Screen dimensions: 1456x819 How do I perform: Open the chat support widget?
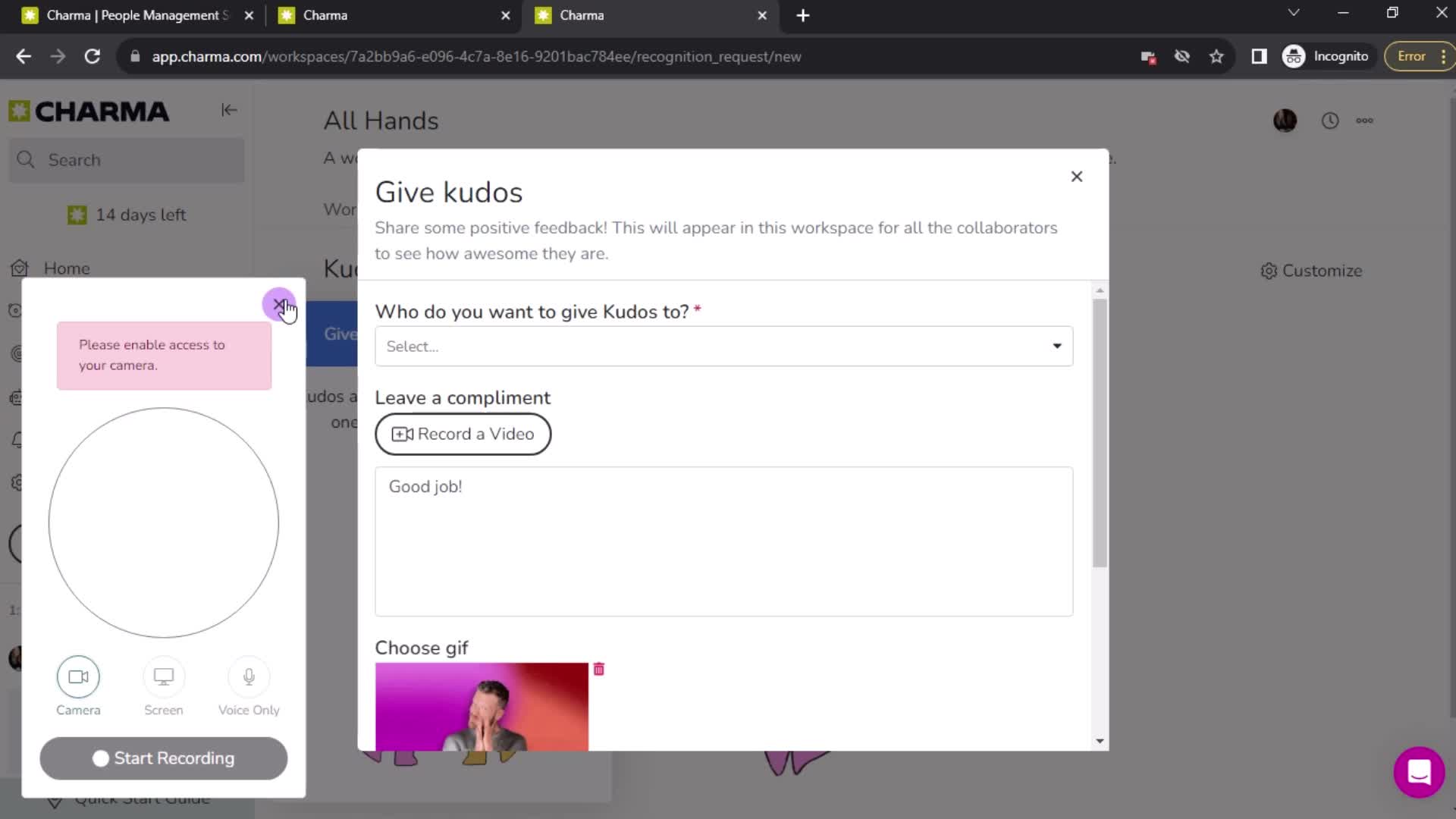[x=1419, y=772]
